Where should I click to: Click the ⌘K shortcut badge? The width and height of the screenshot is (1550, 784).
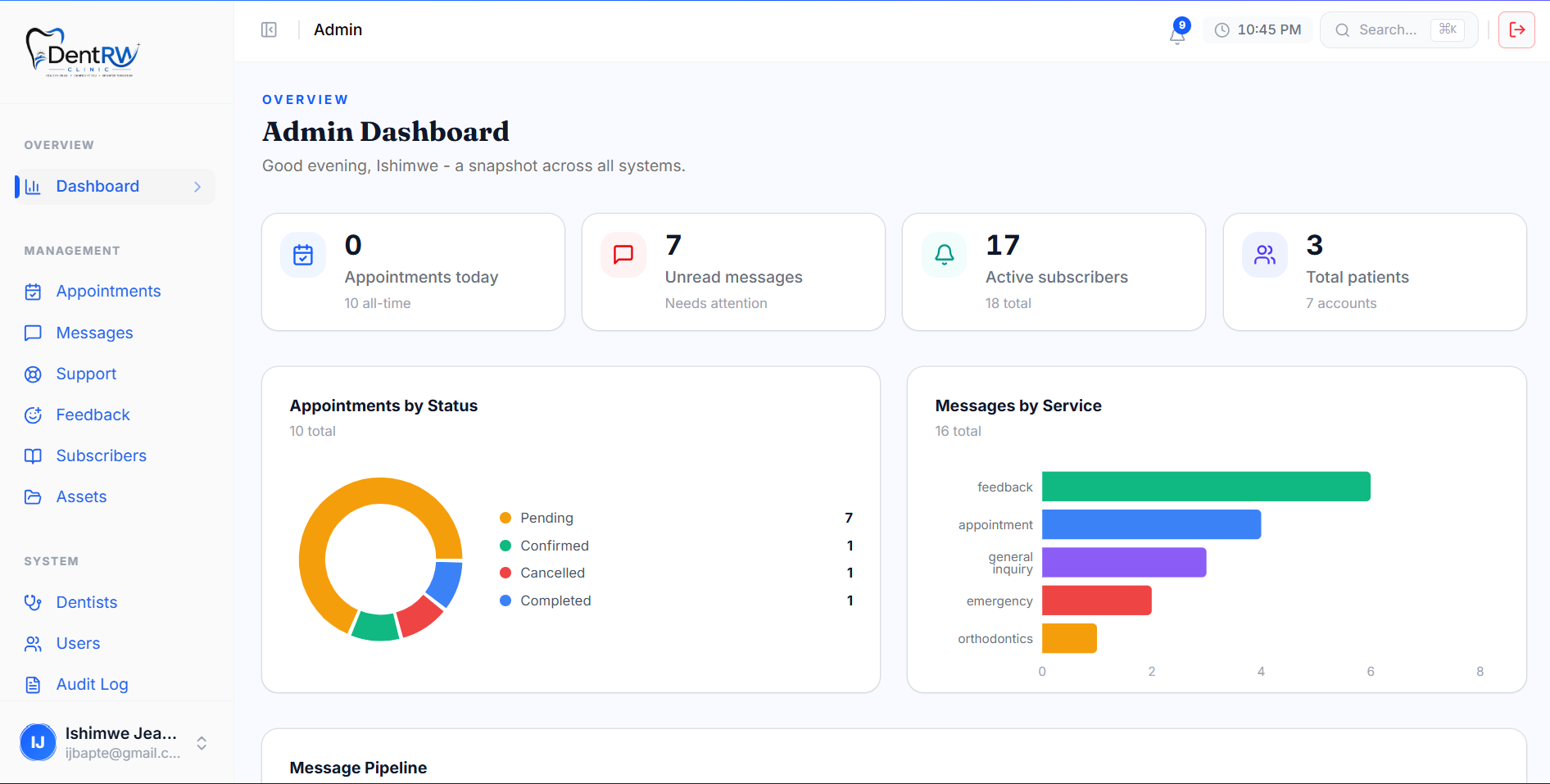coord(1448,29)
